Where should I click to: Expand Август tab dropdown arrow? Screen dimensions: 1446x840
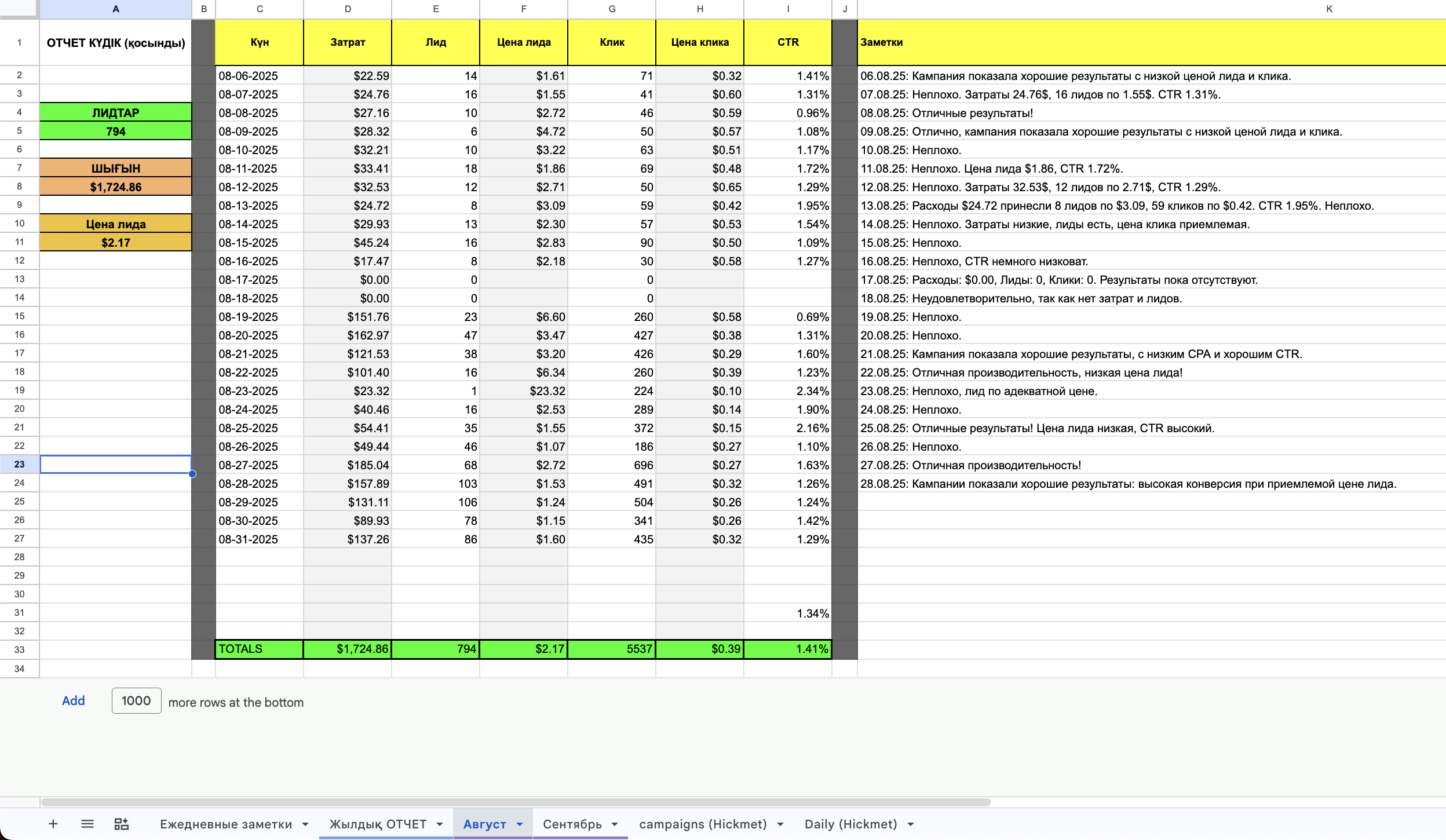pos(520,824)
